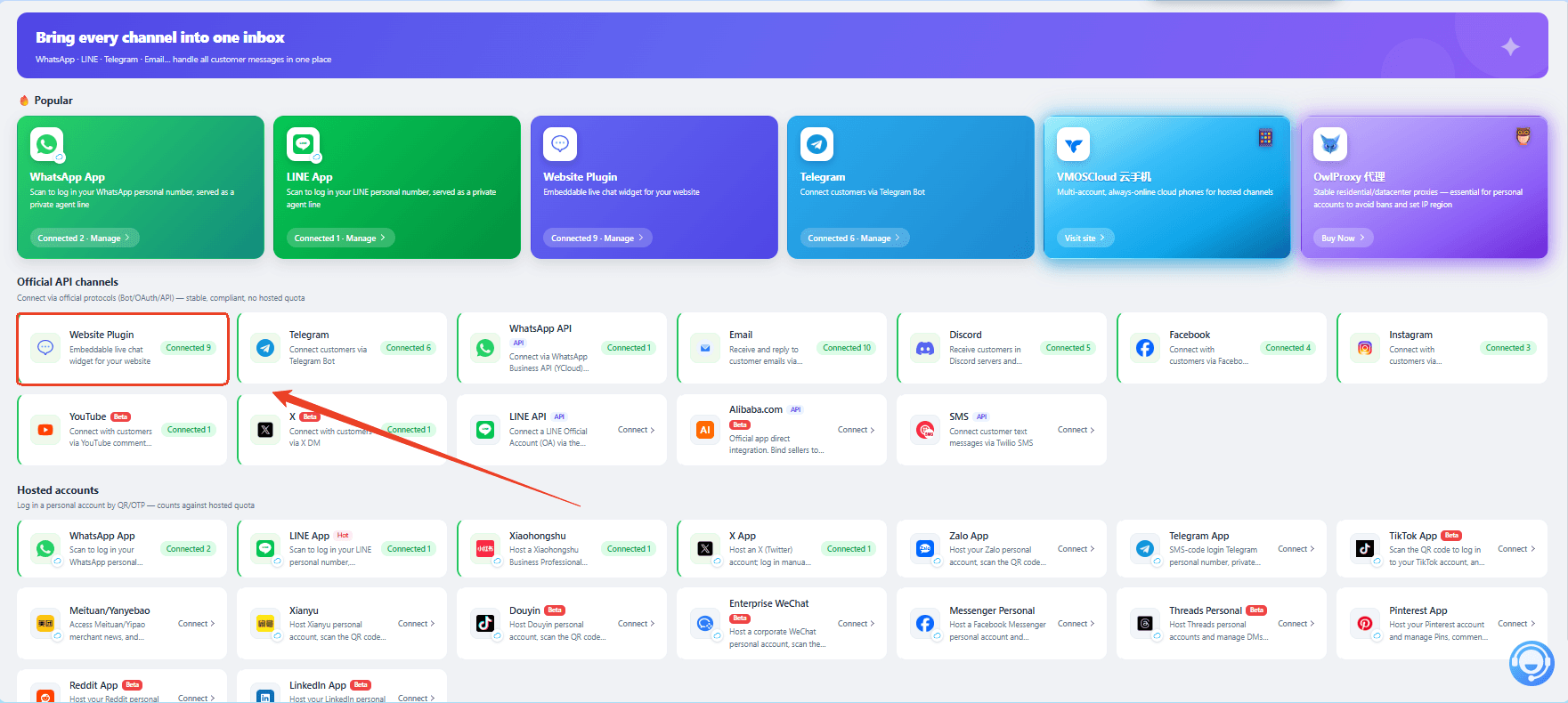Click Connect for Douyin
This screenshot has height=703, width=1568.
(x=637, y=624)
